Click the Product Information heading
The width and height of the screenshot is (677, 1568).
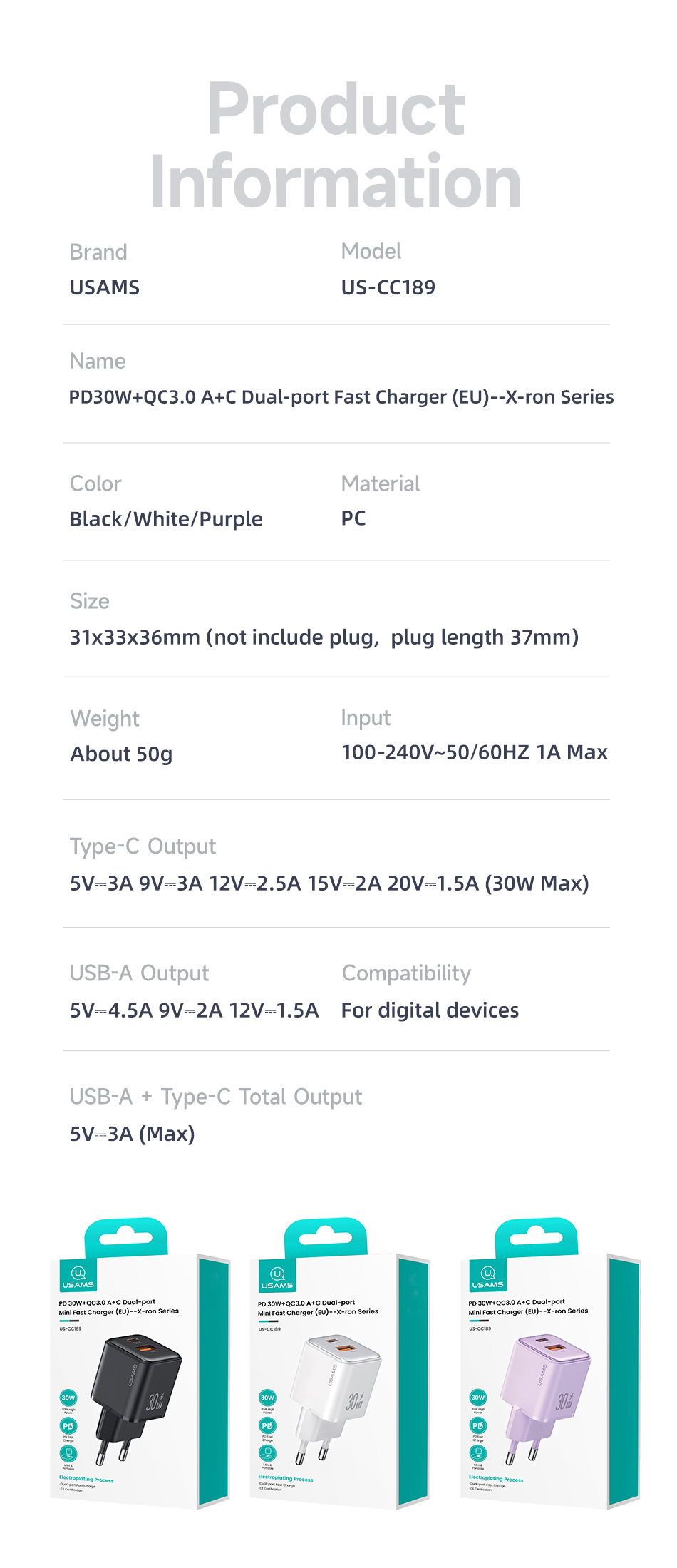pos(336,145)
